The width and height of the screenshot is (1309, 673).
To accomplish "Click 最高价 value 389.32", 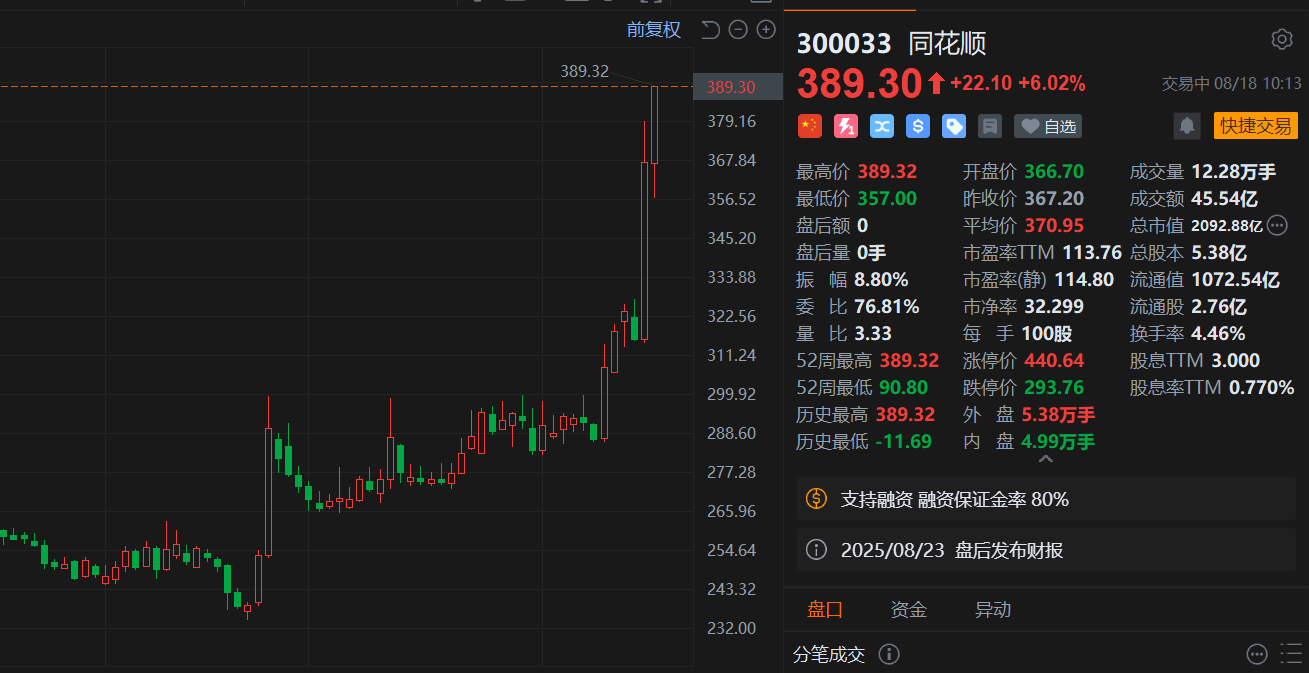I will click(887, 171).
